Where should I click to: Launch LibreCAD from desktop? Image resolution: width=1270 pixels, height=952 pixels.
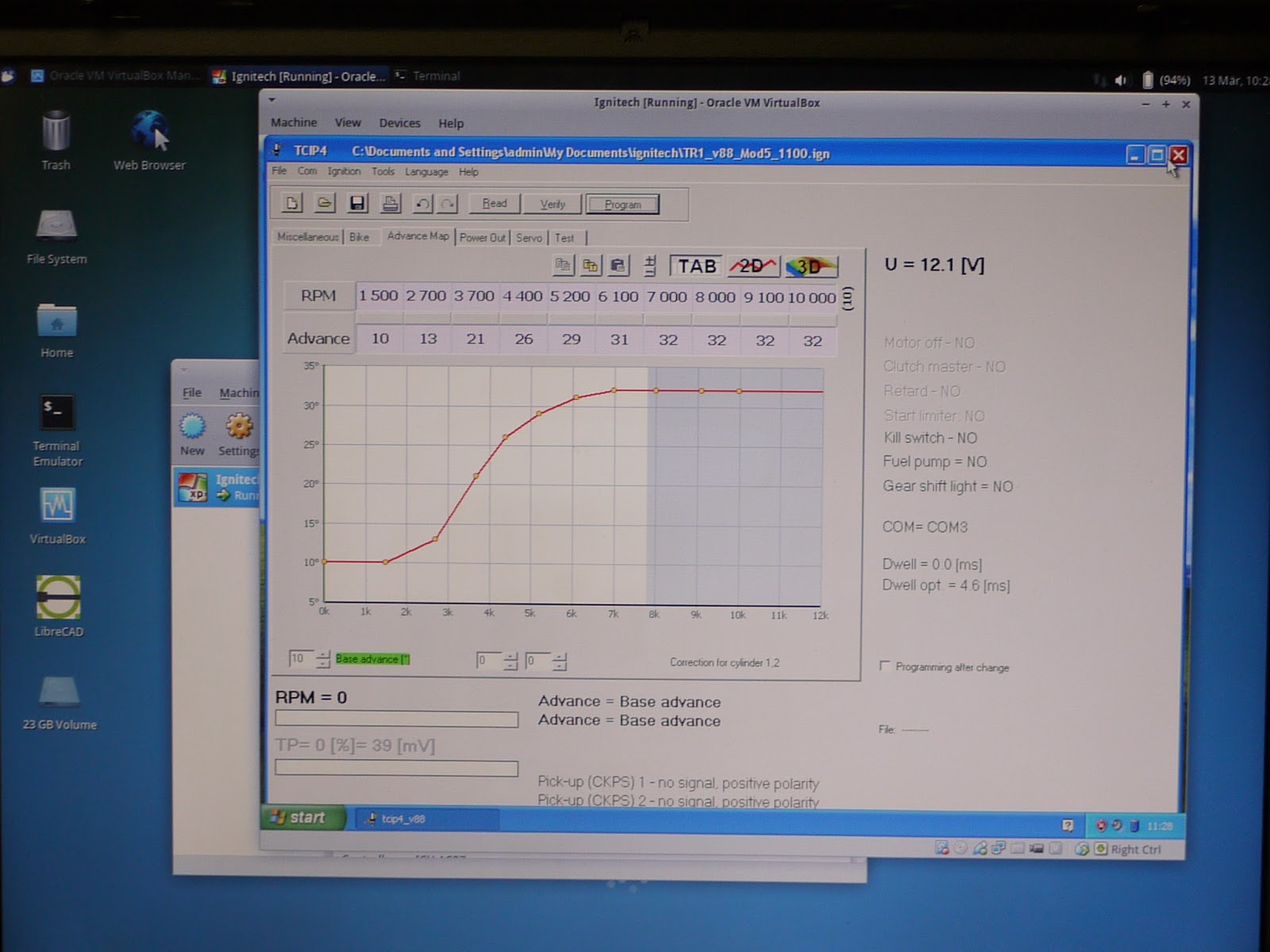tap(58, 607)
